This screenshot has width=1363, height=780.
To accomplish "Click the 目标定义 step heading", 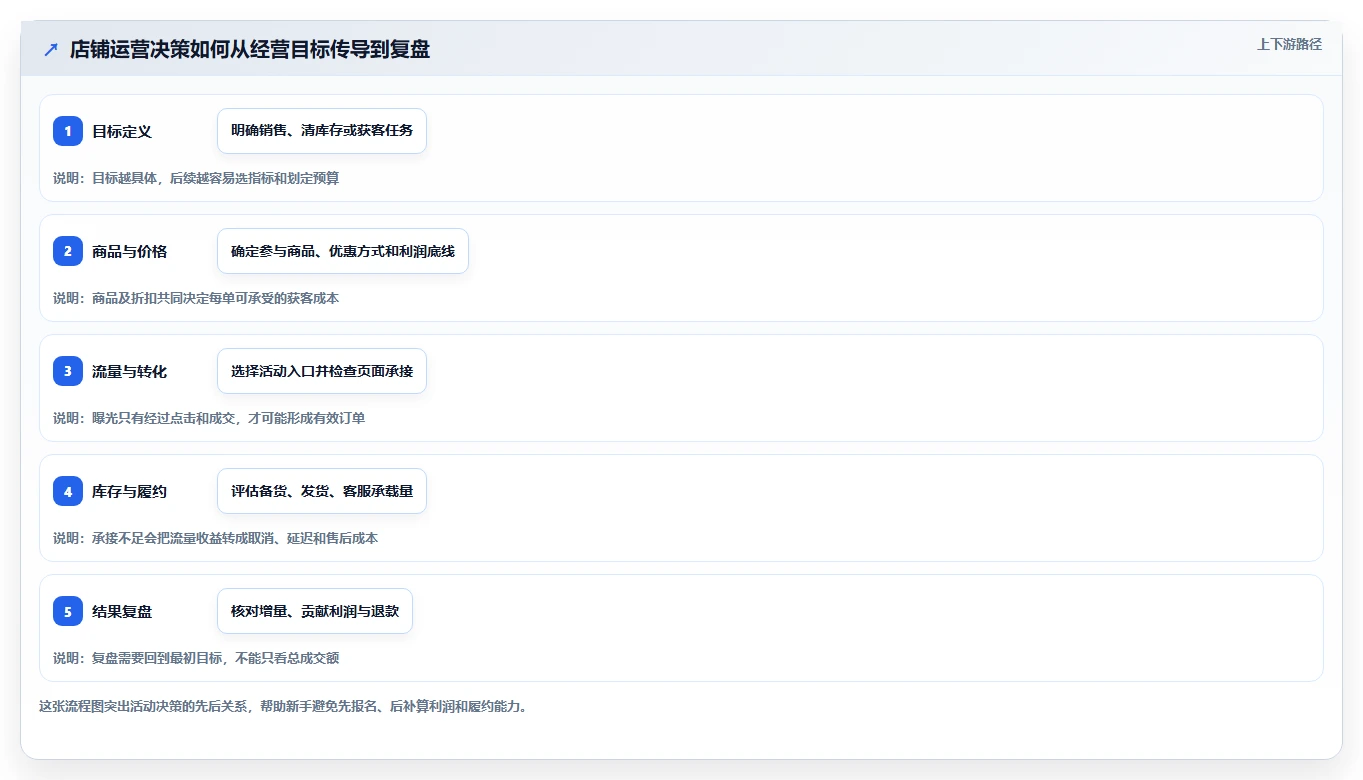I will (x=122, y=131).
